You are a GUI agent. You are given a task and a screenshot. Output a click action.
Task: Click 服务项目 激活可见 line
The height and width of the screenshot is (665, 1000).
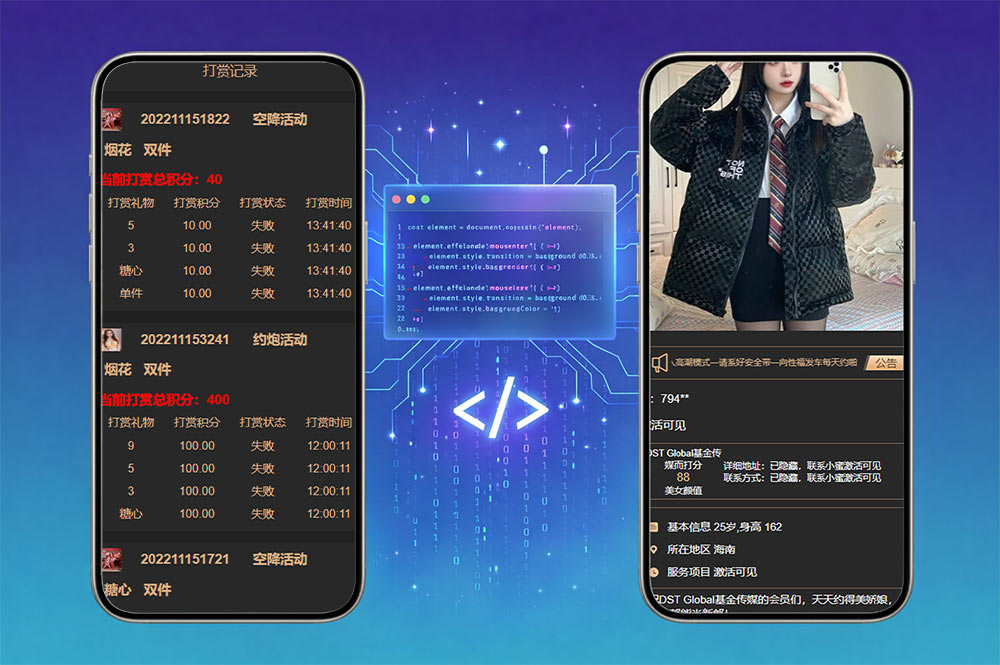712,572
